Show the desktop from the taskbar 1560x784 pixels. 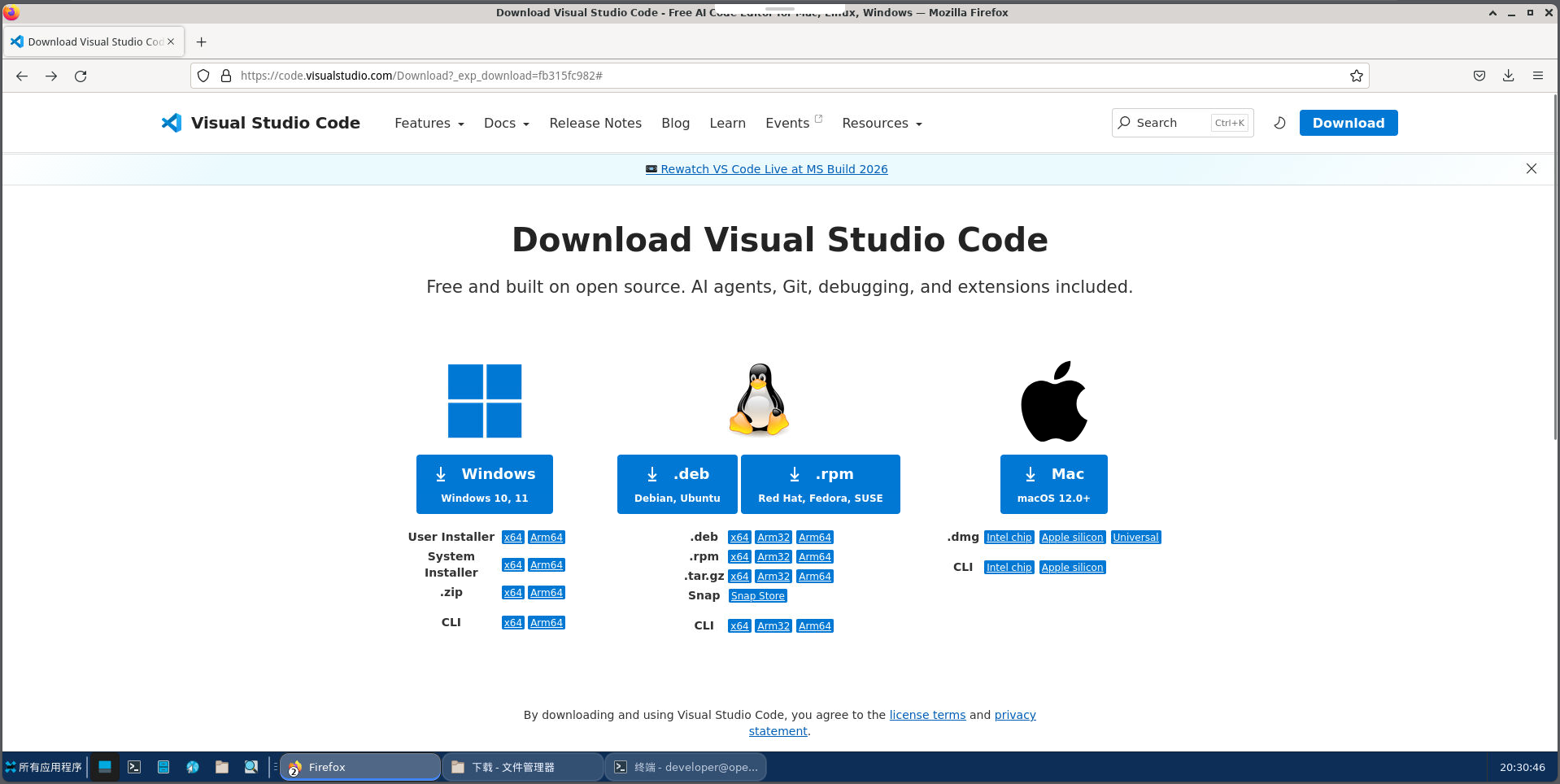click(x=105, y=767)
